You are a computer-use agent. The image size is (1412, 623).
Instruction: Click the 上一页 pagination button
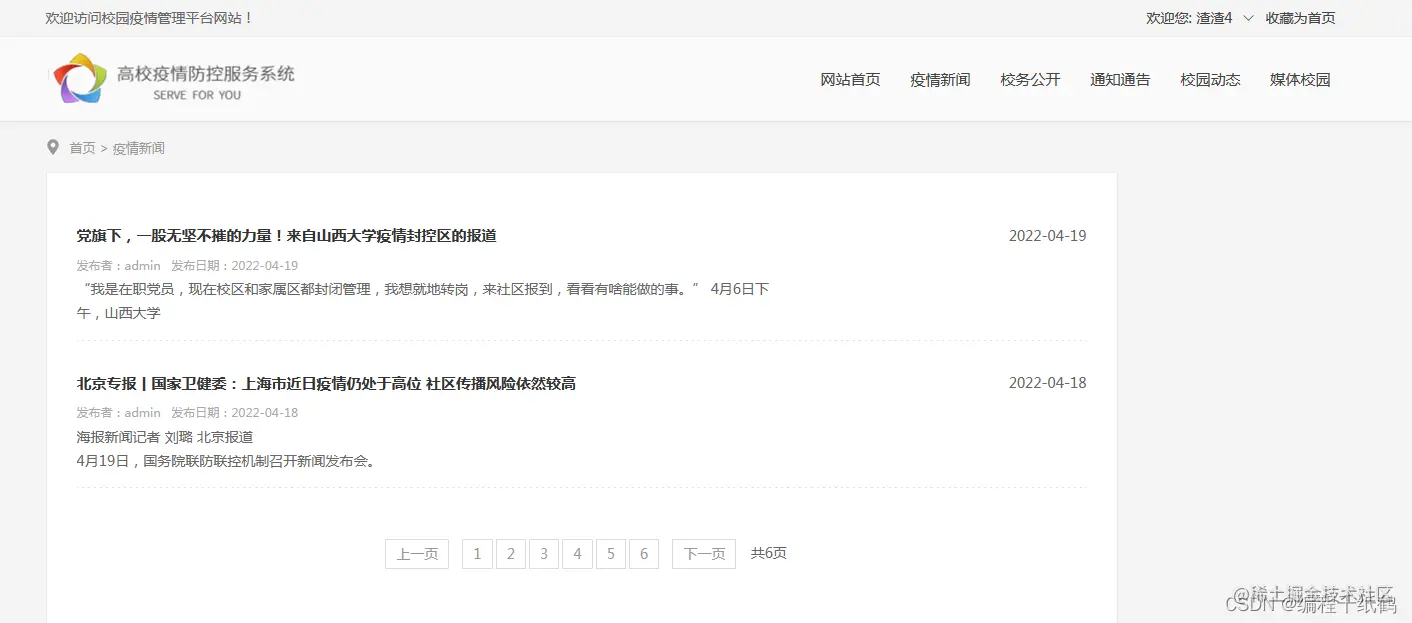point(417,554)
